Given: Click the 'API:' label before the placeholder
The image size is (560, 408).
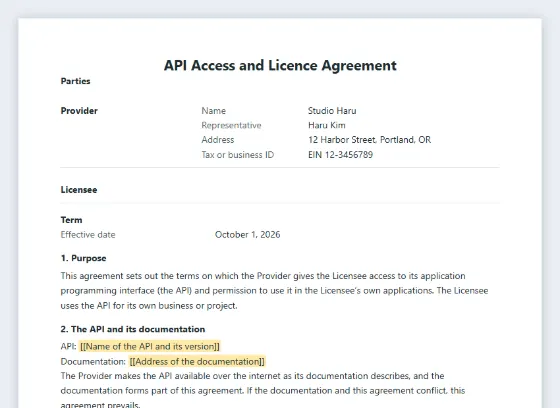Looking at the screenshot, I should tap(69, 347).
